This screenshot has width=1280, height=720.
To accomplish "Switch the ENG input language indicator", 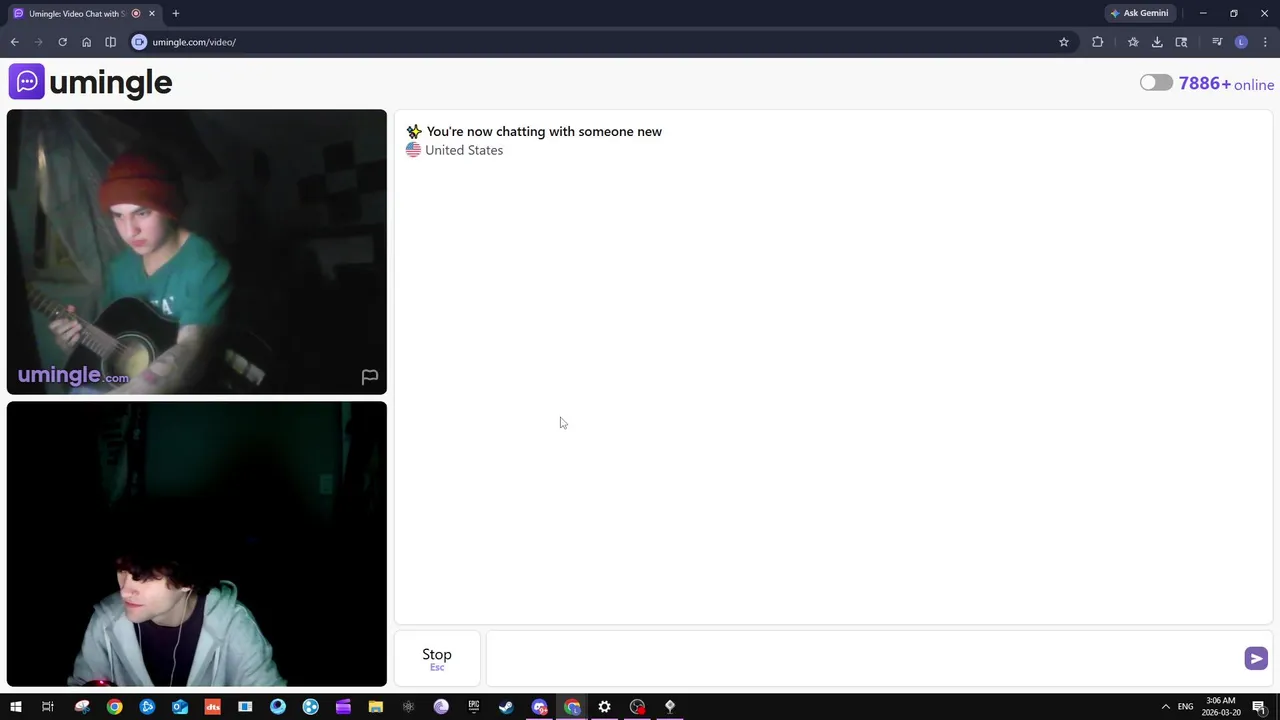I will point(1185,707).
